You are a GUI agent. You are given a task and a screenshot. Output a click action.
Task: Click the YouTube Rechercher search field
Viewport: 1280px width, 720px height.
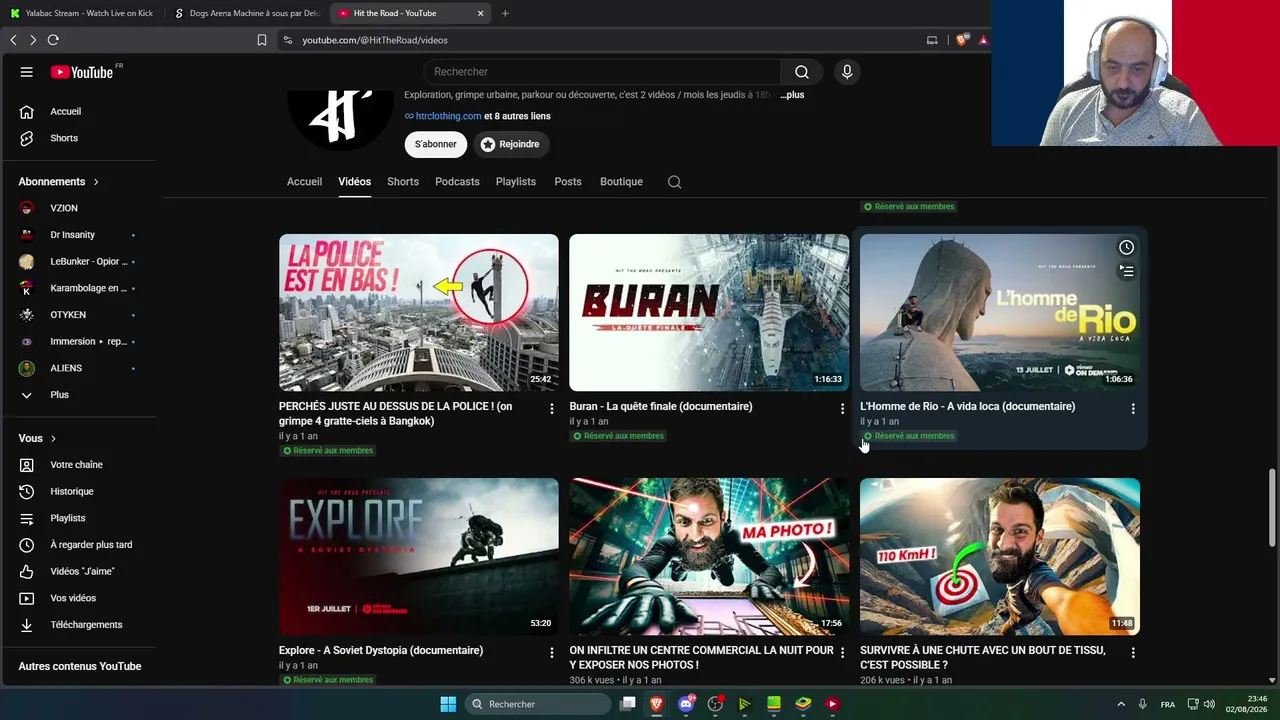(x=602, y=72)
